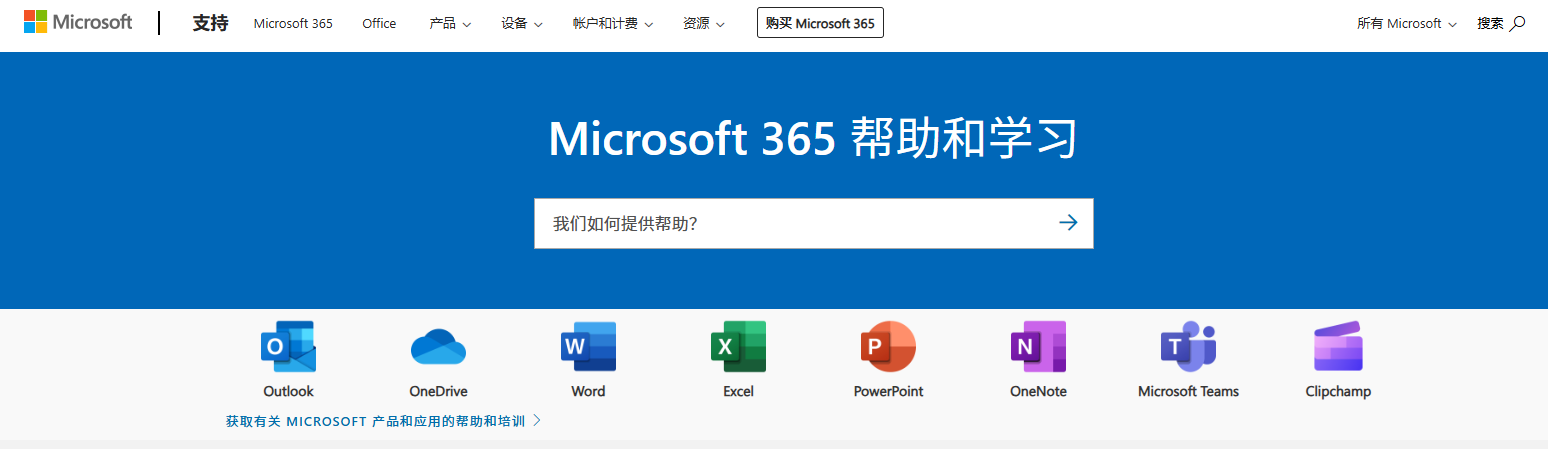The height and width of the screenshot is (449, 1548).
Task: Open 获取有关 MICROSOFT 产品和应用的帮助和培训 link
Action: pyautogui.click(x=383, y=421)
